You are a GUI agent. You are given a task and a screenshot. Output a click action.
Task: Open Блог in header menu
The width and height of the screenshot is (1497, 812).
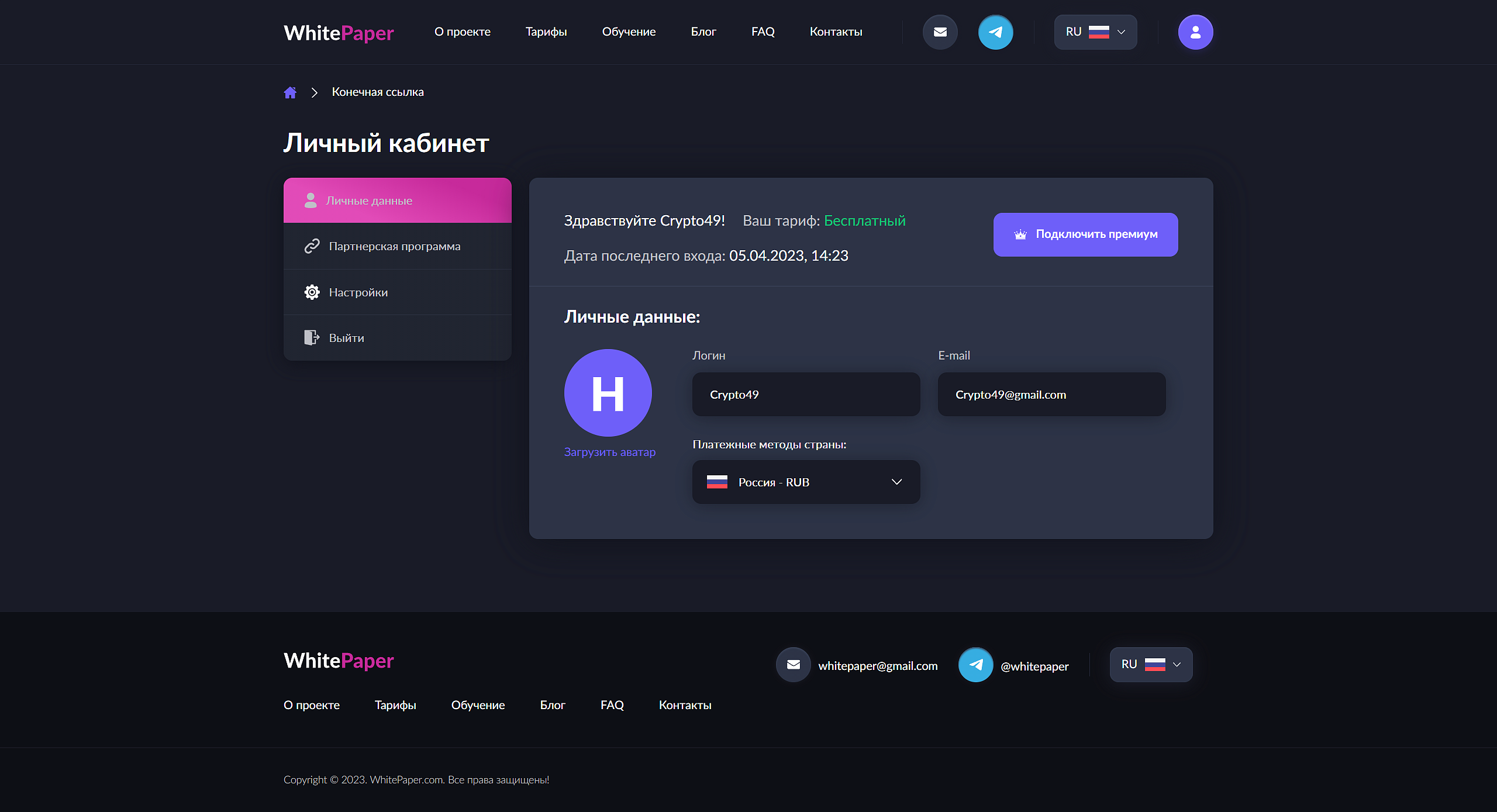tap(703, 32)
